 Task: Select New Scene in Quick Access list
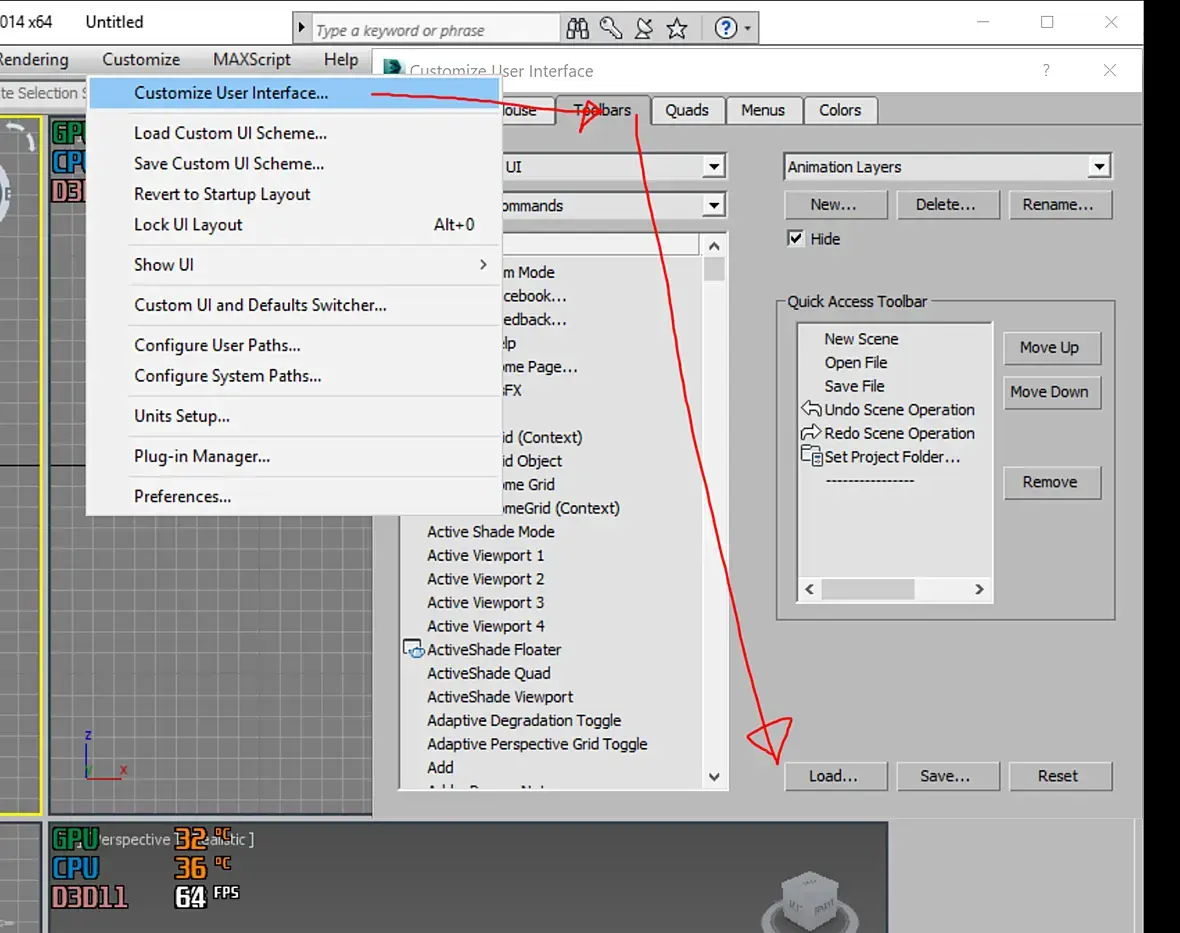[861, 339]
